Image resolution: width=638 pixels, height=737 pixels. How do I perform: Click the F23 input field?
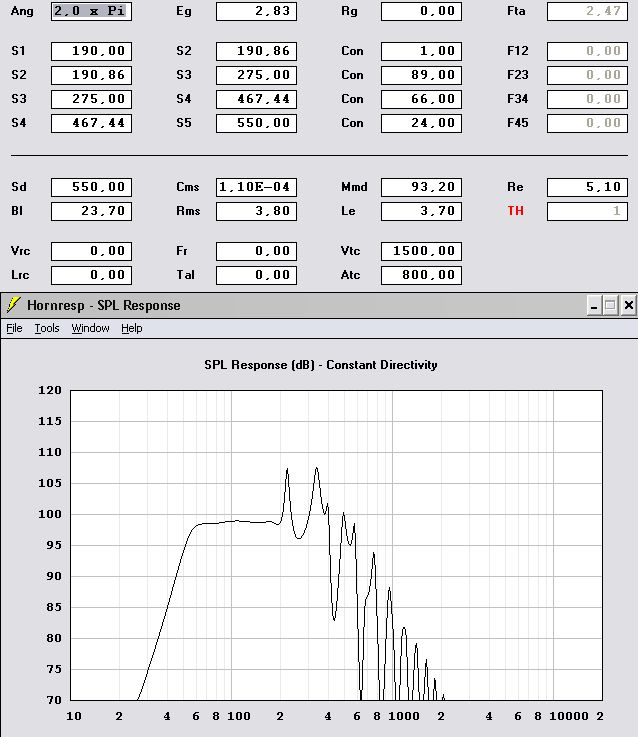(587, 75)
